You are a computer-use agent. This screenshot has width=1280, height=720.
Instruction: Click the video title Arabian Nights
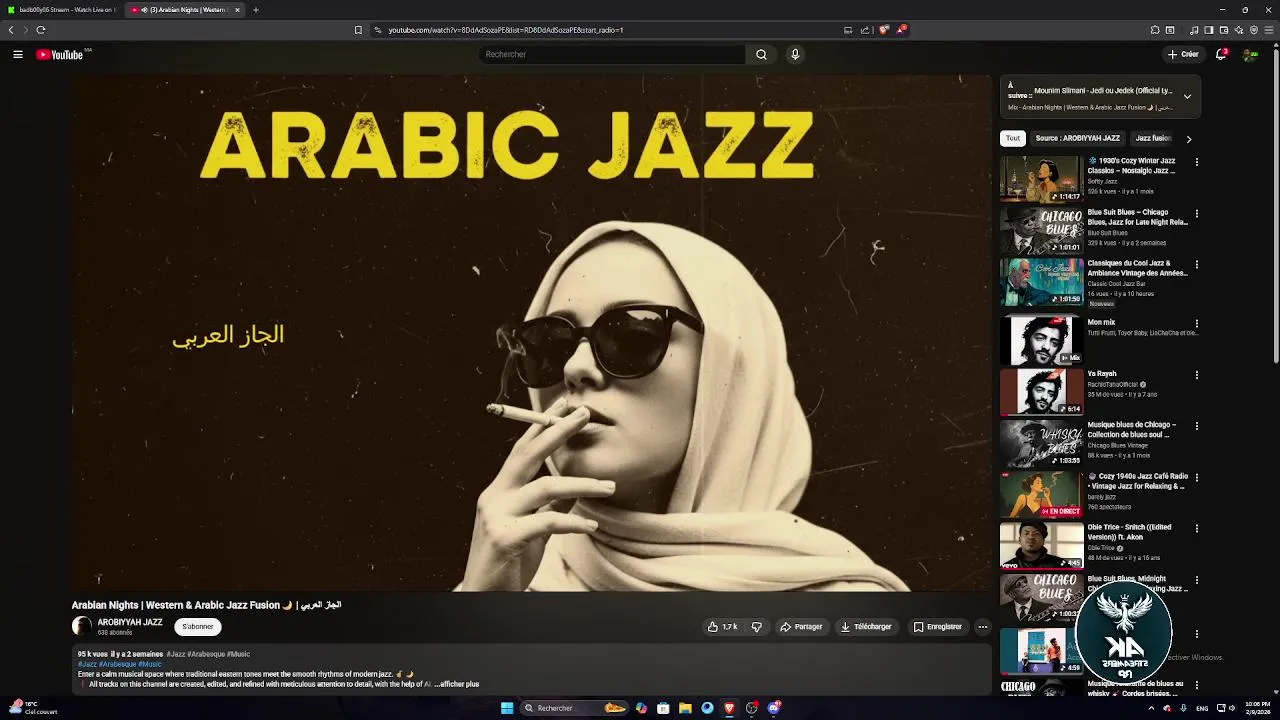(206, 605)
